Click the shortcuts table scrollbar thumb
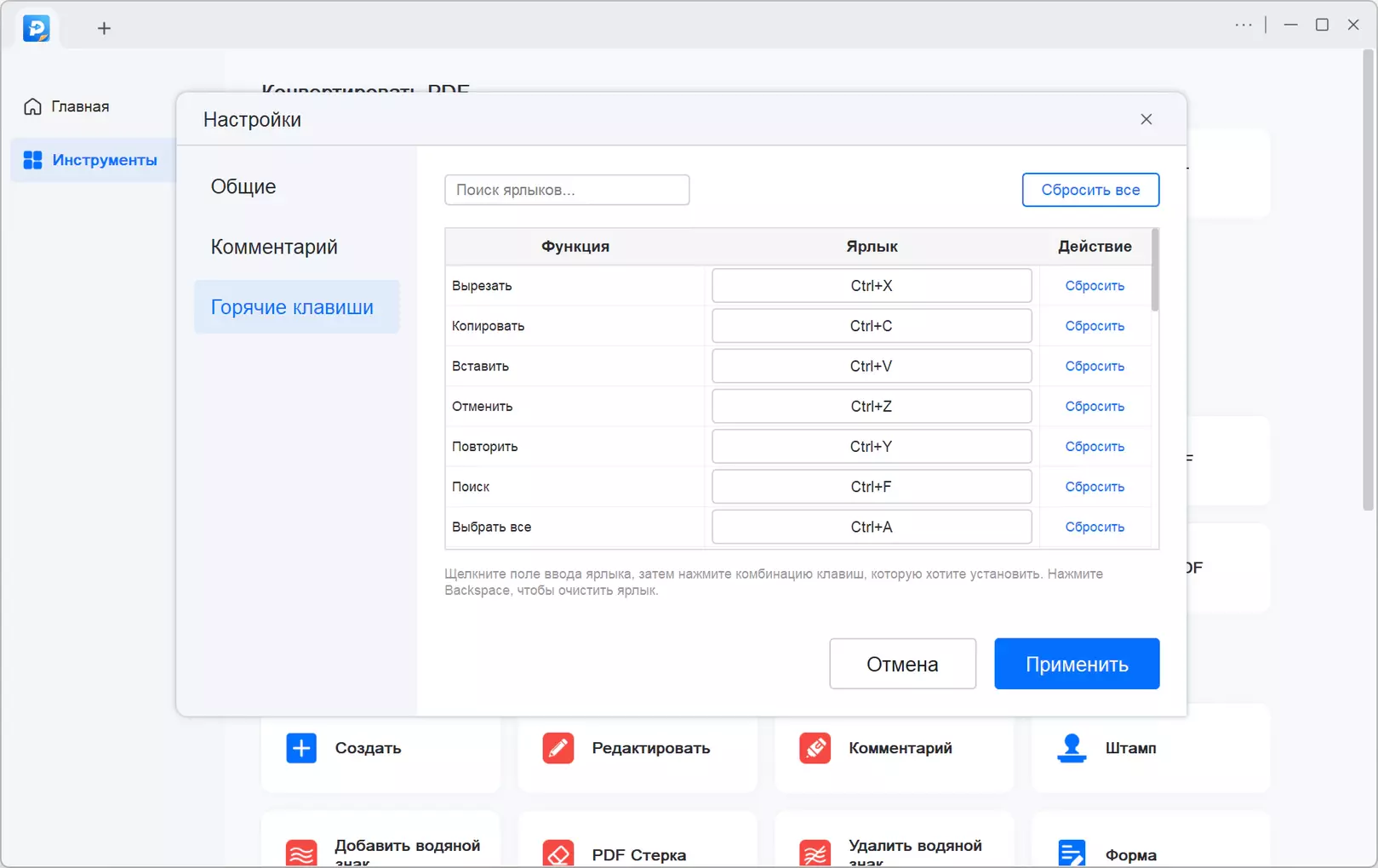Image resolution: width=1378 pixels, height=868 pixels. (1155, 270)
